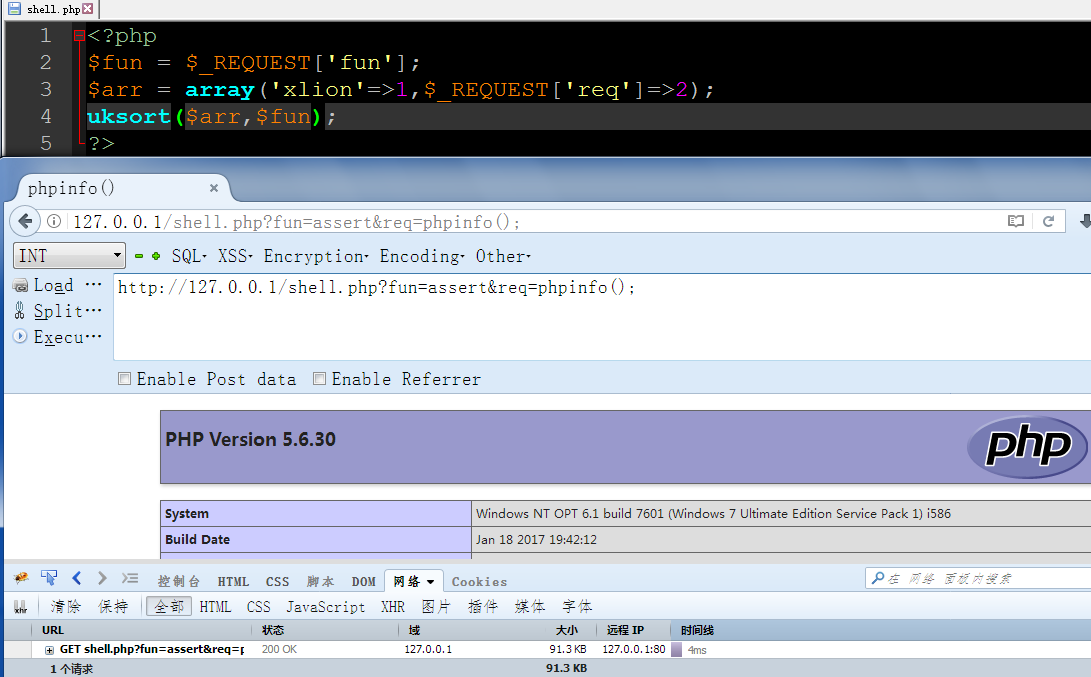Select 媒体 network filter
Image resolution: width=1091 pixels, height=677 pixels.
click(529, 607)
